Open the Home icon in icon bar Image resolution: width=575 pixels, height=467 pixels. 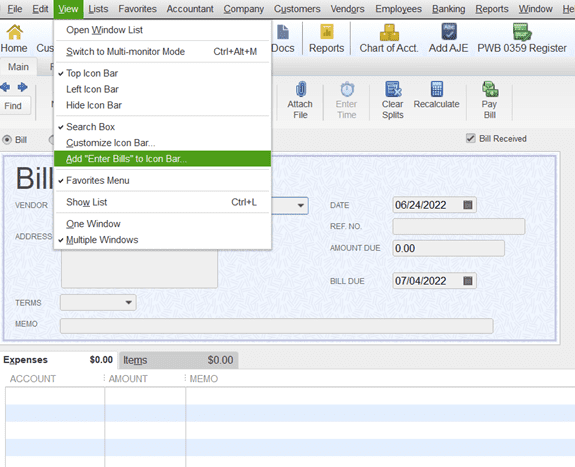[x=14, y=39]
